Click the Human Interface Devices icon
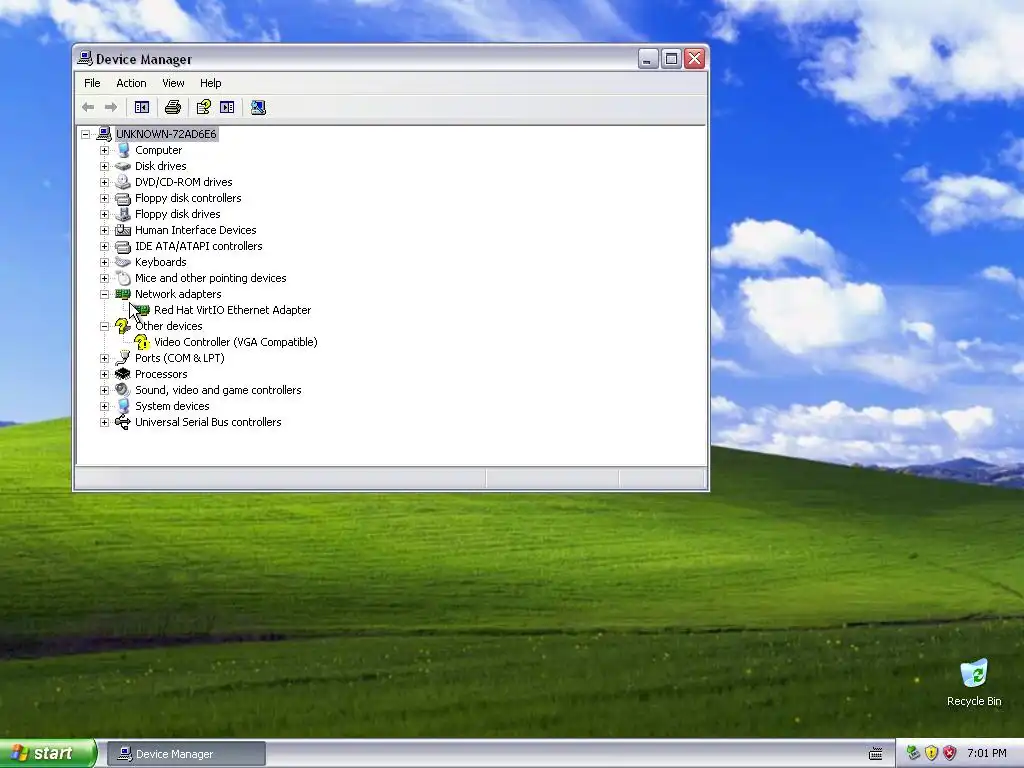The width and height of the screenshot is (1024, 768). point(123,230)
